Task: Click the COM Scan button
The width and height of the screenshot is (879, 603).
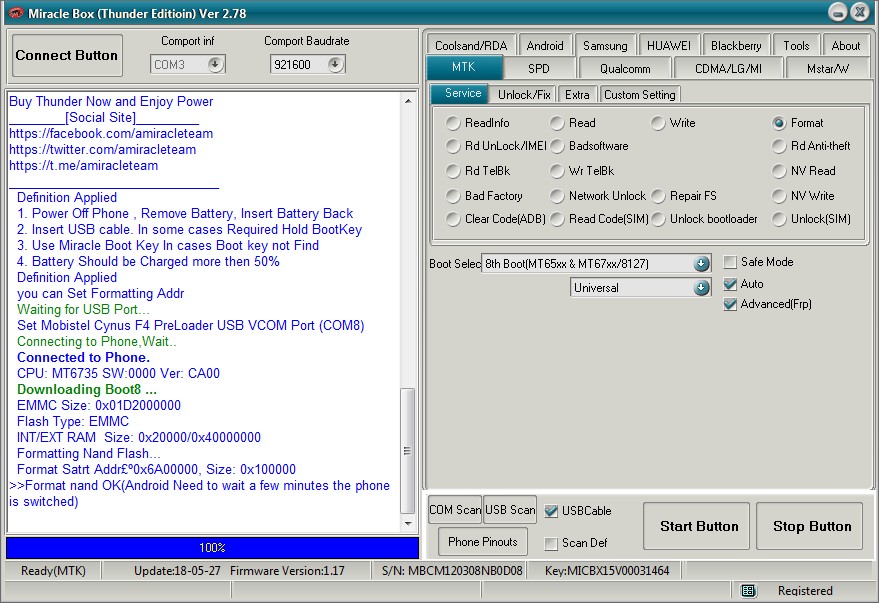Action: 455,510
